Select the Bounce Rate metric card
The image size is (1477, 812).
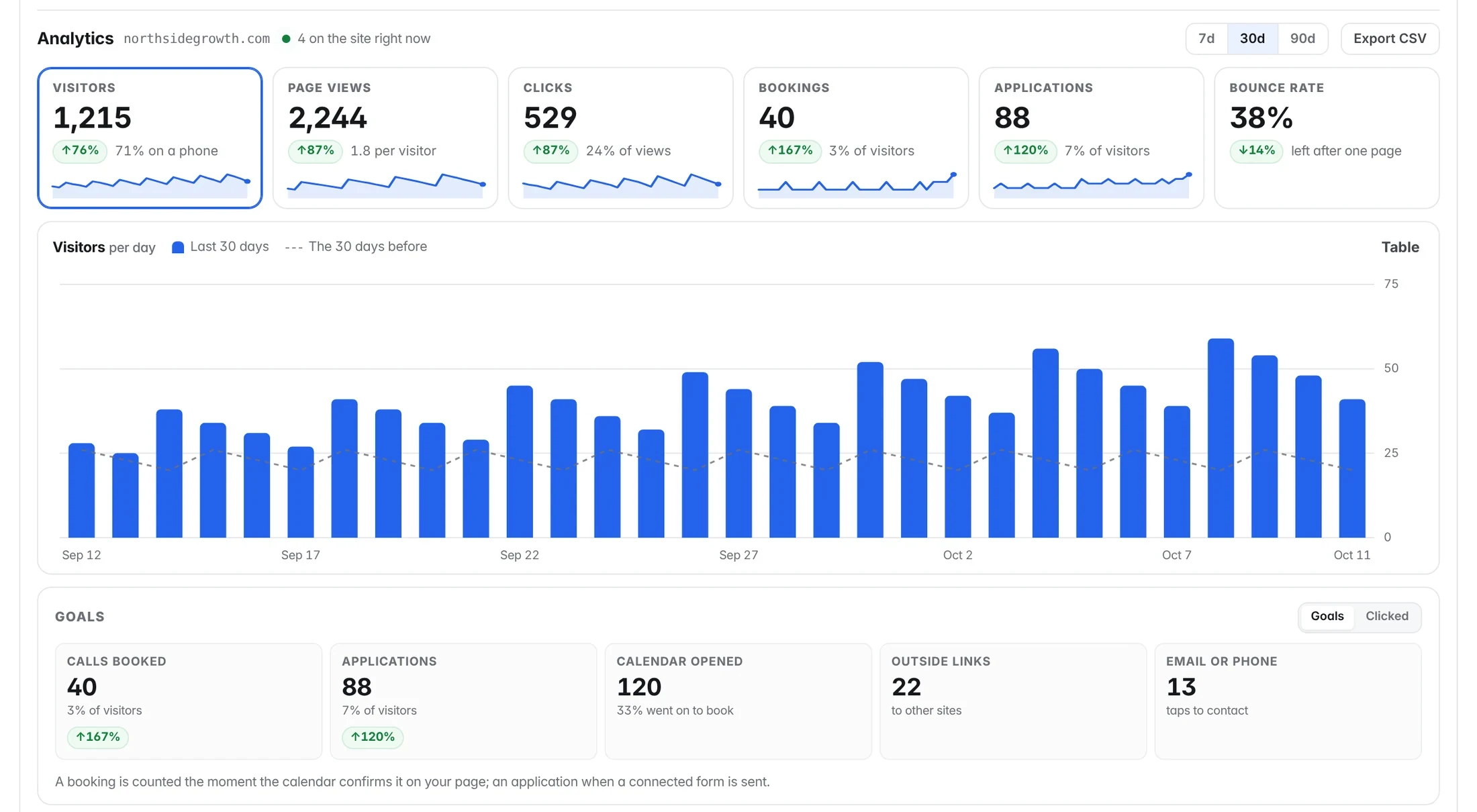point(1327,138)
